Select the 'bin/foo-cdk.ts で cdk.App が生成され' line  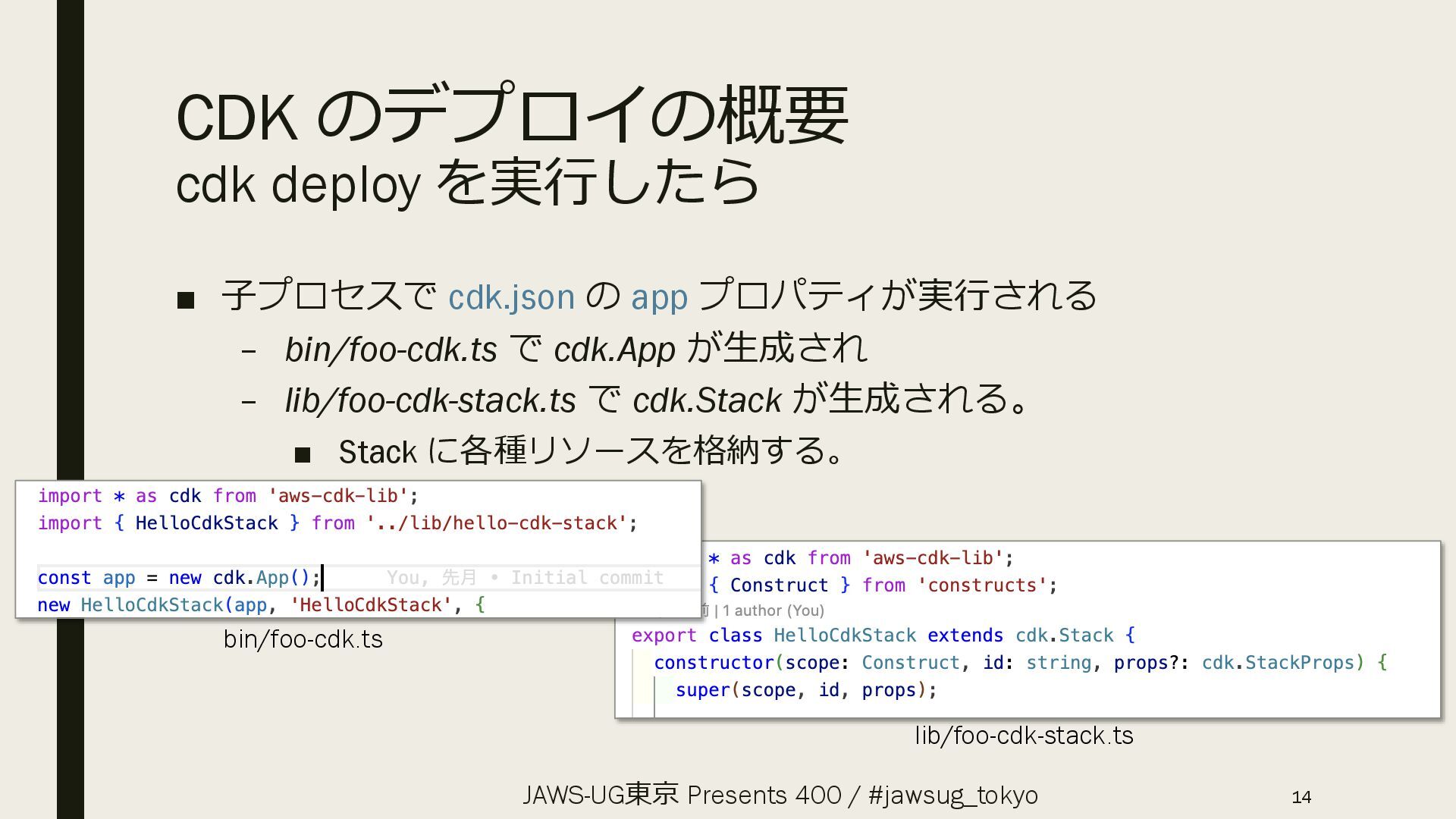pos(575,349)
